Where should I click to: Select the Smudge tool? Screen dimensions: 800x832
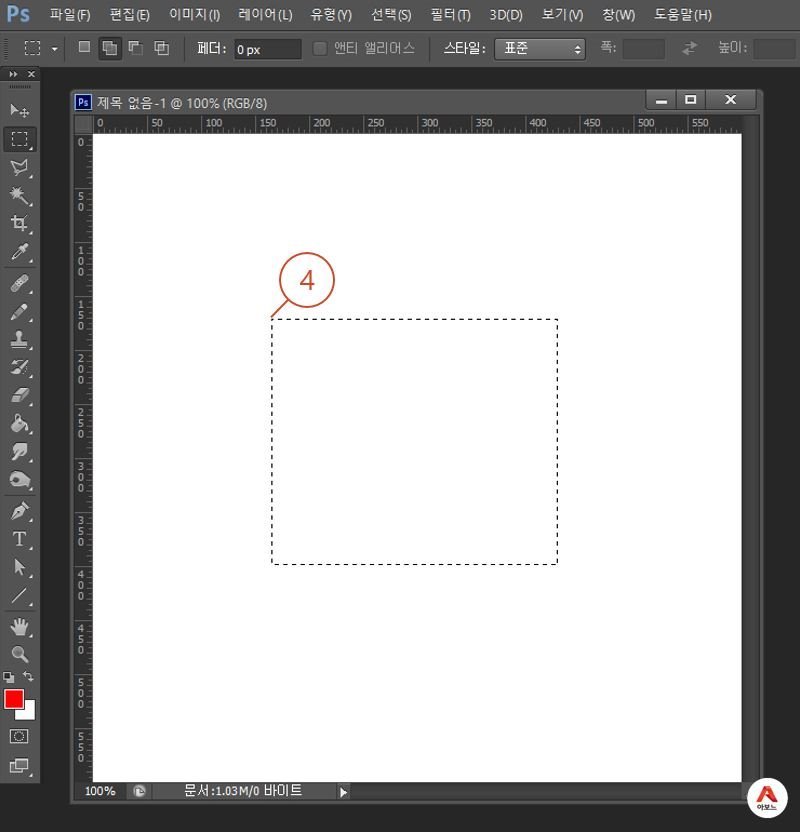point(20,452)
